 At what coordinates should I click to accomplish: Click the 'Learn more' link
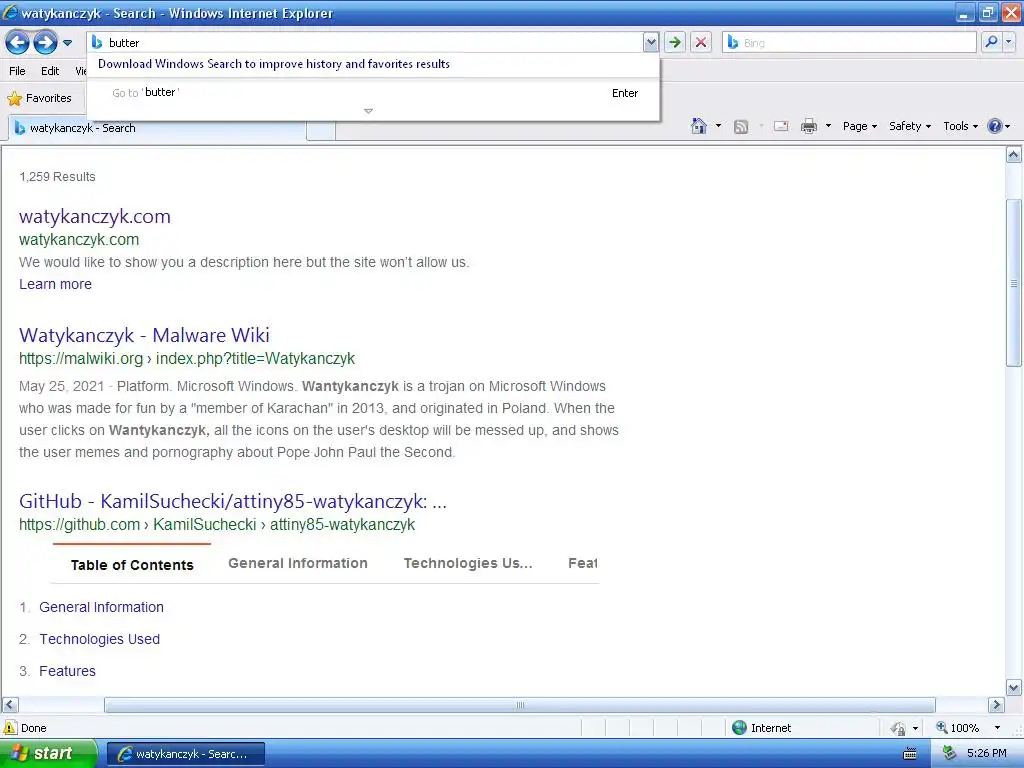tap(56, 284)
